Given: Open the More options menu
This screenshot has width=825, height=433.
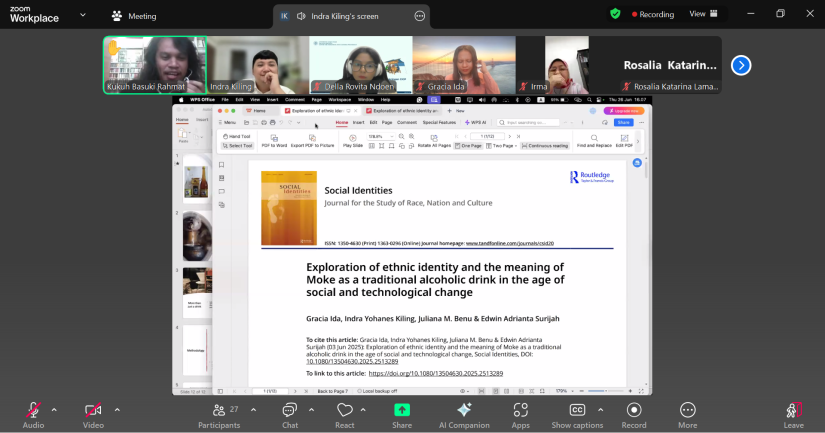Looking at the screenshot, I should [x=687, y=411].
